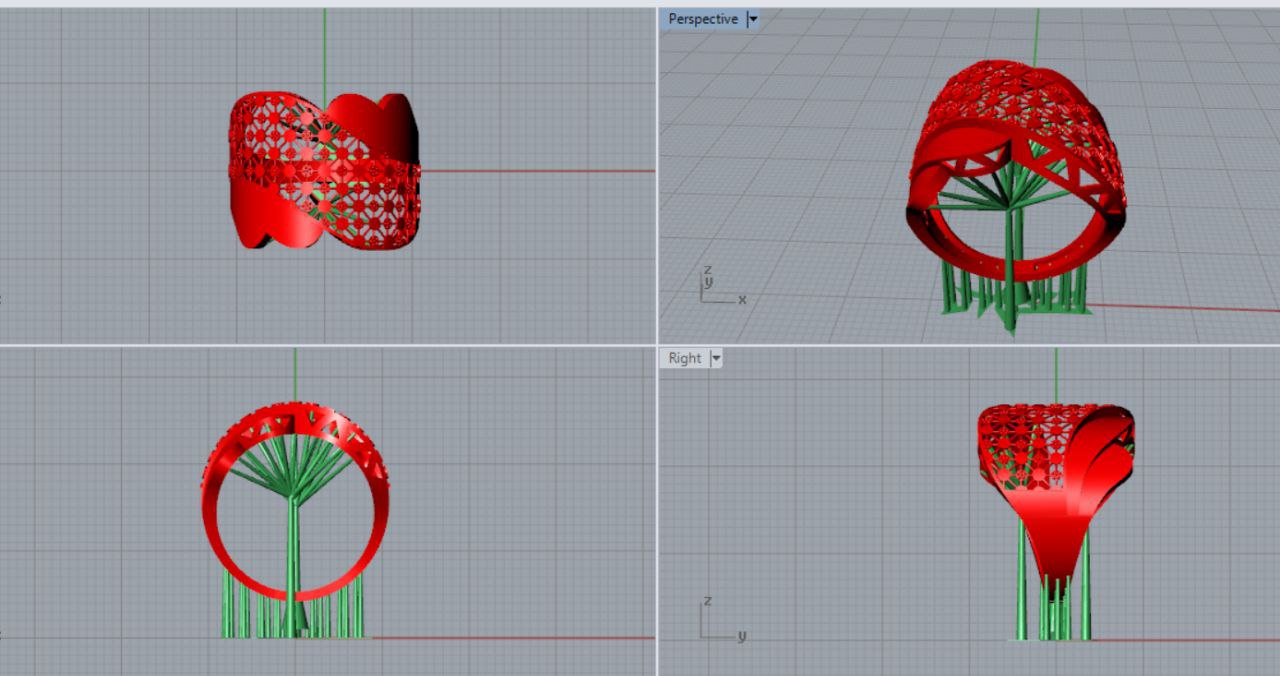Viewport: 1280px width, 676px height.
Task: Open the Perspective viewport dropdown arrow
Action: (x=752, y=19)
